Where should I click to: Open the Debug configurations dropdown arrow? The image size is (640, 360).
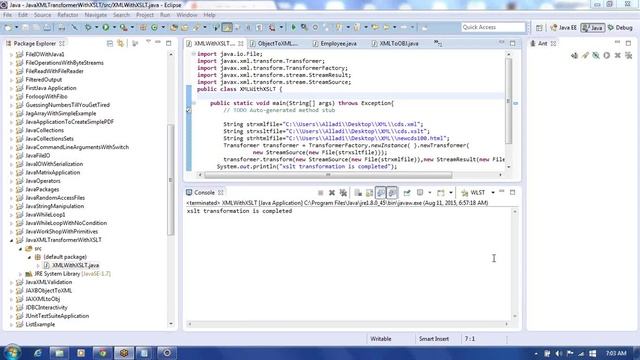click(x=96, y=28)
